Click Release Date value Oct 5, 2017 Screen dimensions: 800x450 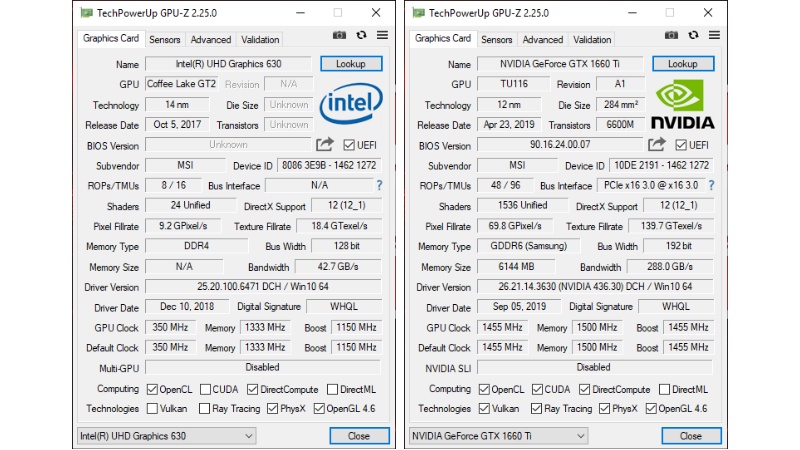pyautogui.click(x=177, y=124)
